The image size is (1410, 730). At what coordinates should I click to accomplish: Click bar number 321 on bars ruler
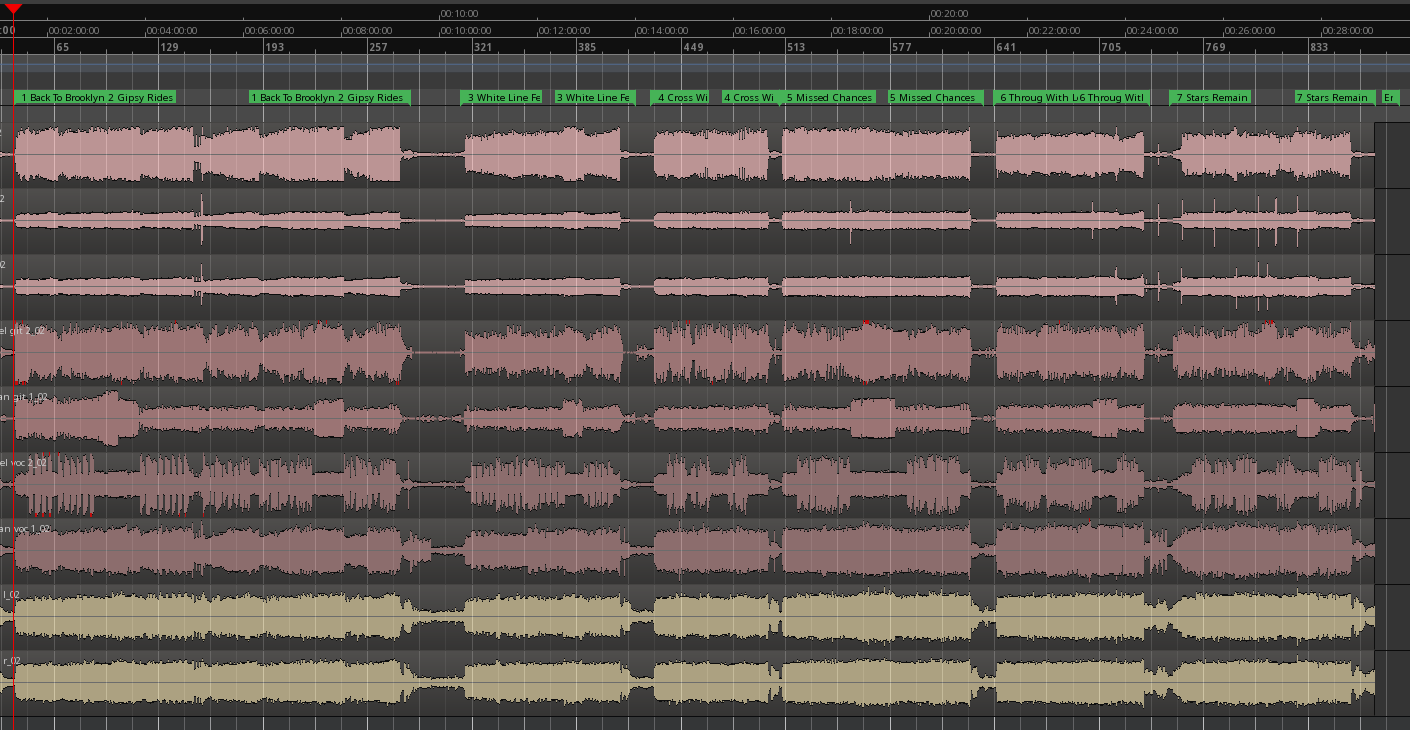[x=483, y=47]
